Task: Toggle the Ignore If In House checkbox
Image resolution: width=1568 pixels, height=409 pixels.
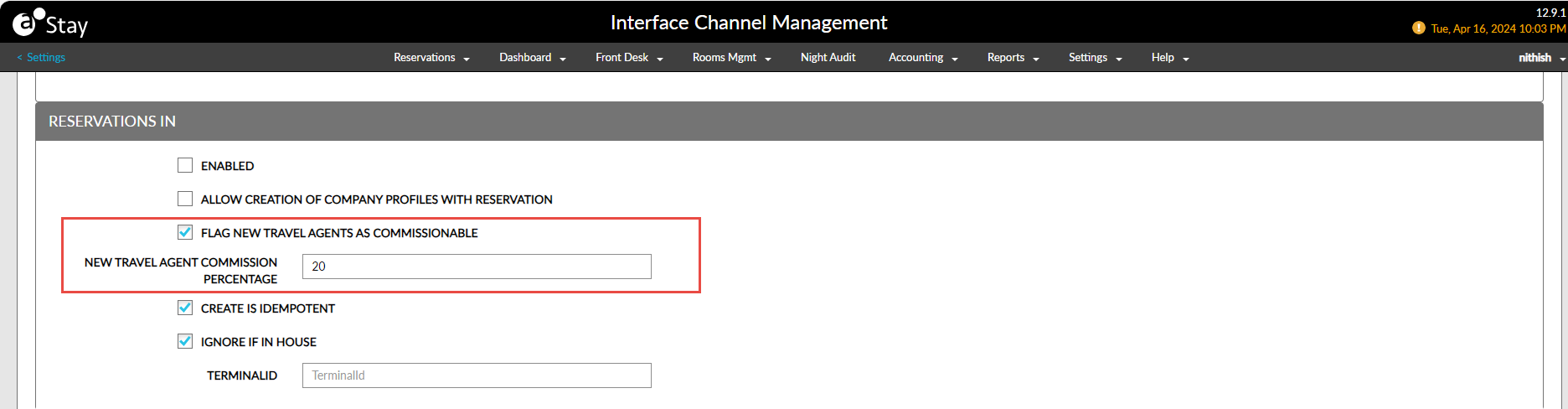Action: coord(185,341)
